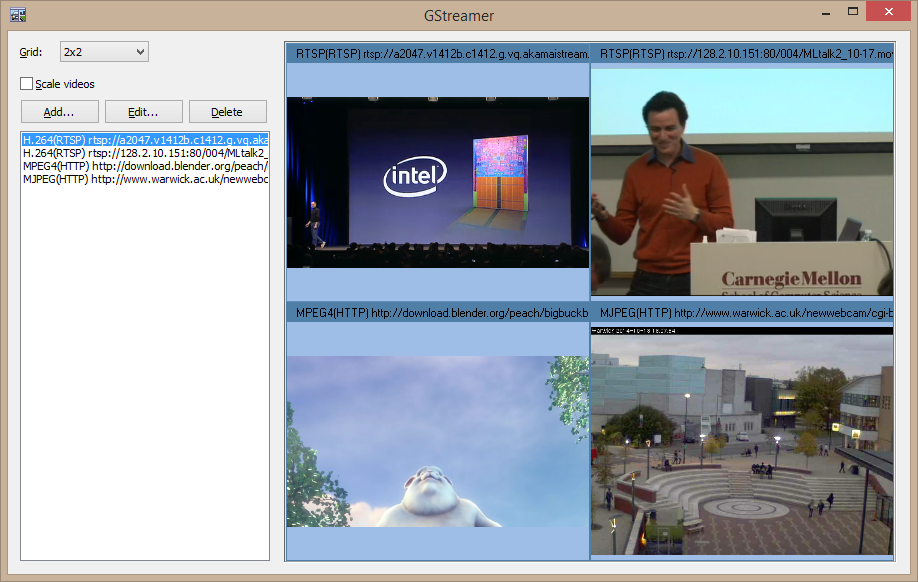Screen dimensions: 918x582
Task: Click the Big Buck Bunny video pane
Action: 437,440
